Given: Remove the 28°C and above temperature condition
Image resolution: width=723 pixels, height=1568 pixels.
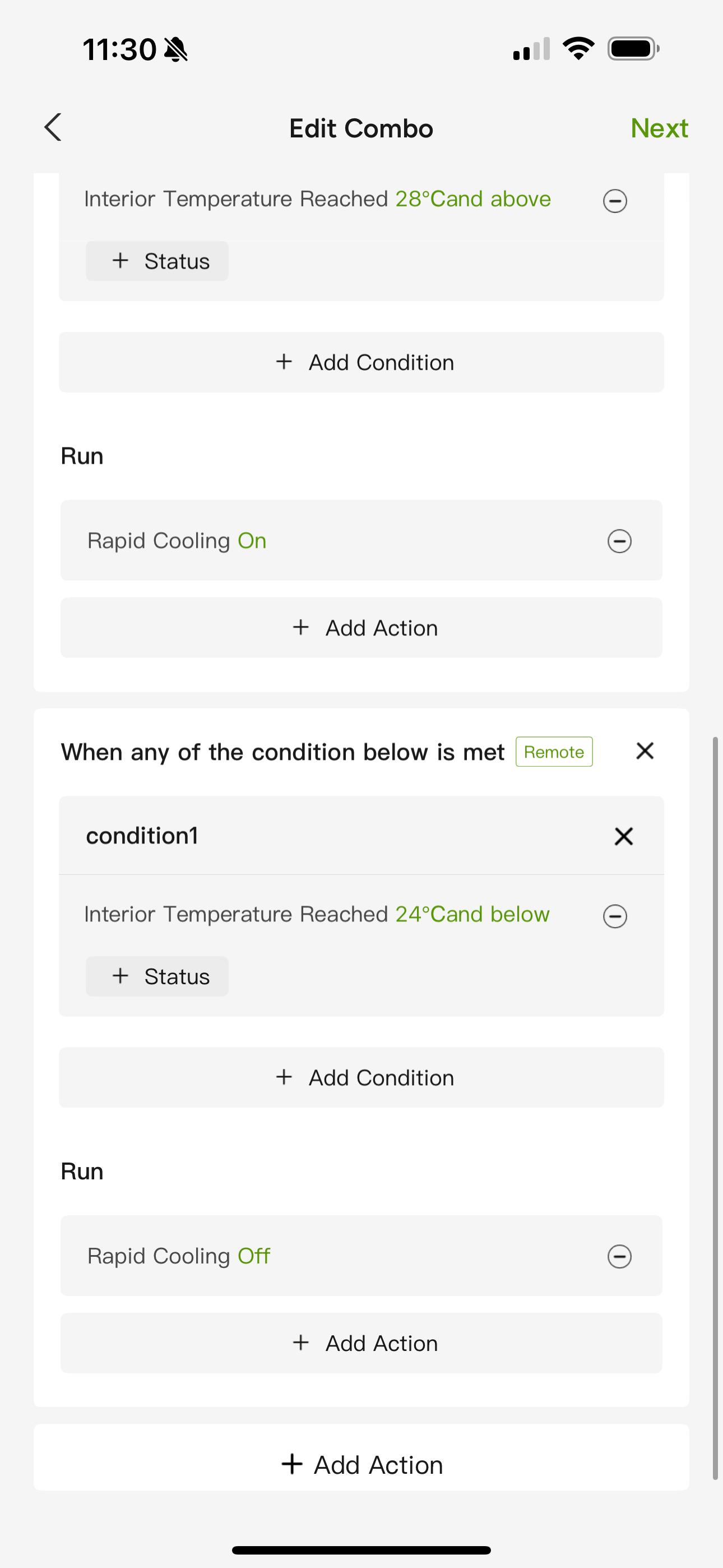Looking at the screenshot, I should pos(615,200).
